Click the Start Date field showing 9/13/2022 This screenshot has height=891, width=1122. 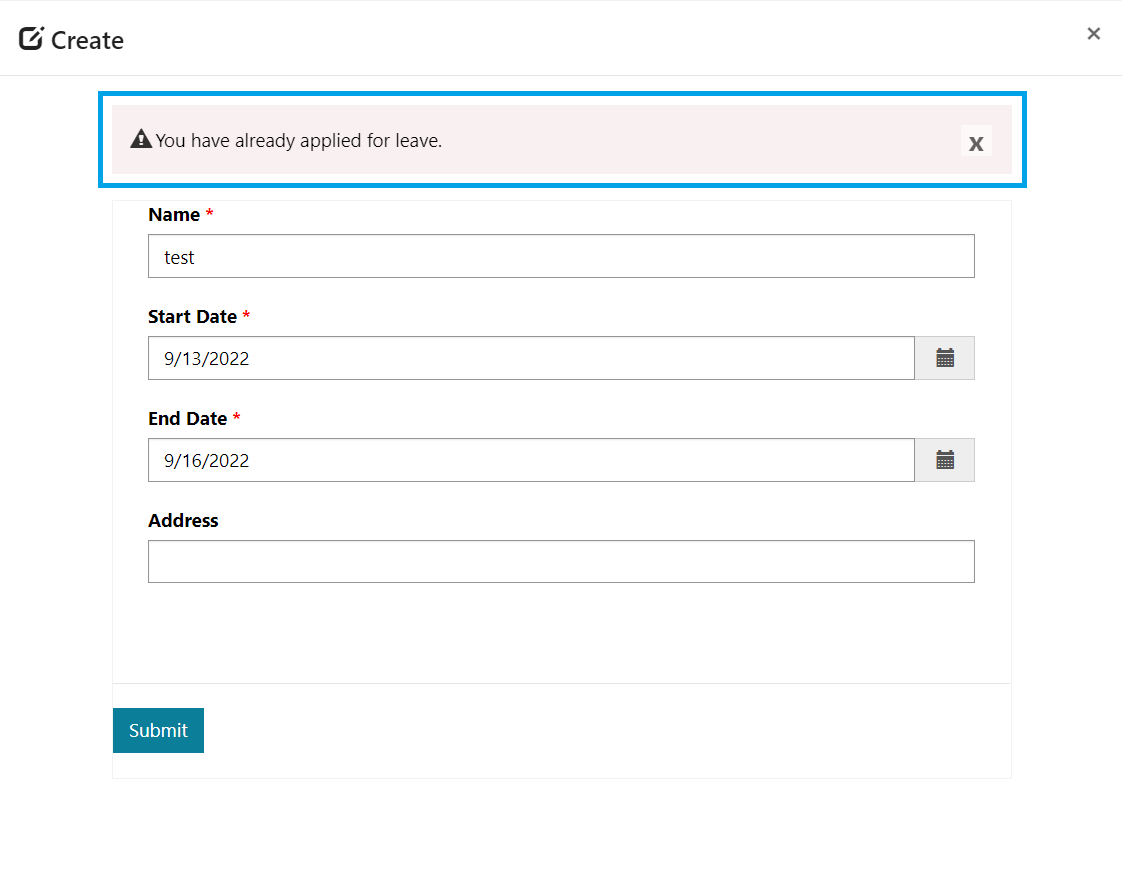click(x=530, y=359)
